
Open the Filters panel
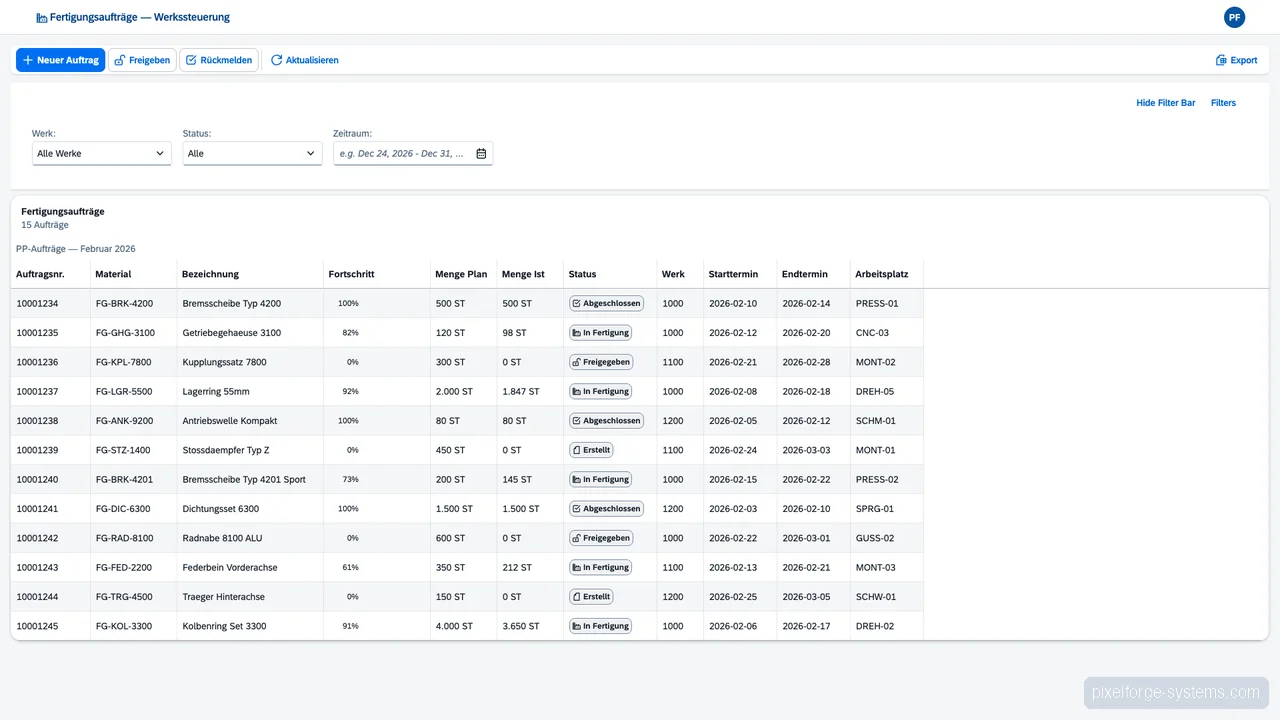[x=1223, y=102]
